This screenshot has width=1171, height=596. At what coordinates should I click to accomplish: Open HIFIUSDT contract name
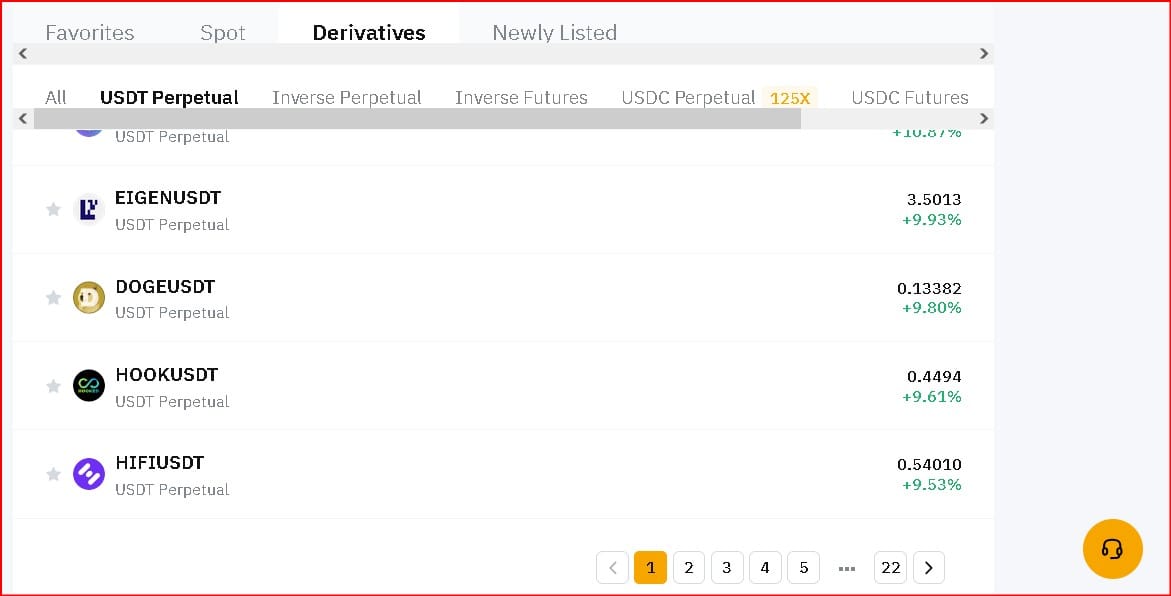click(x=160, y=463)
